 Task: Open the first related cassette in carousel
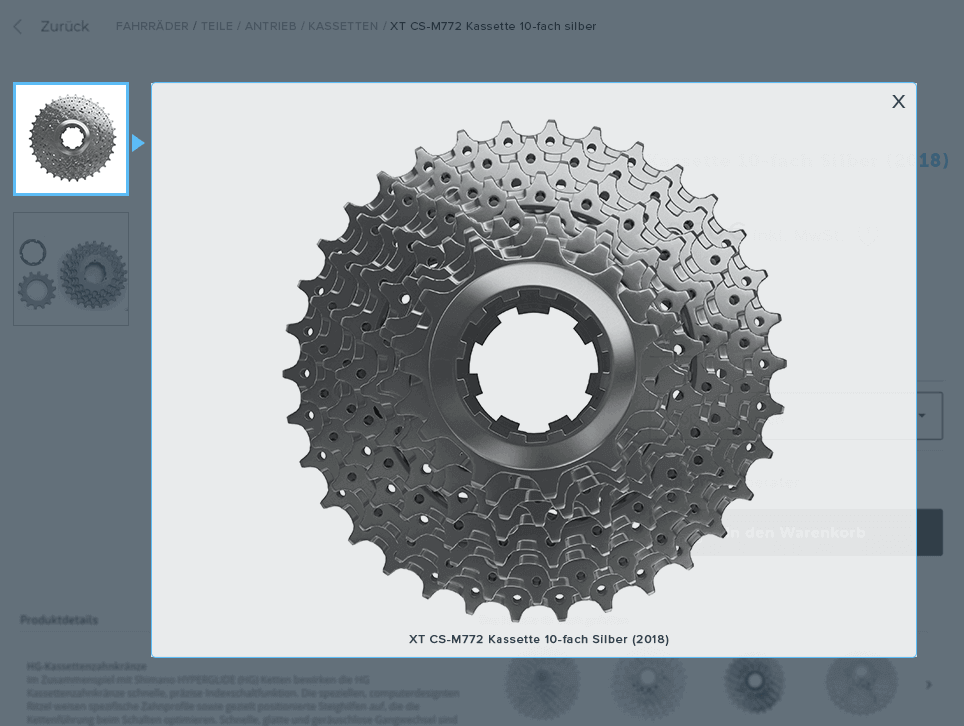coord(543,685)
